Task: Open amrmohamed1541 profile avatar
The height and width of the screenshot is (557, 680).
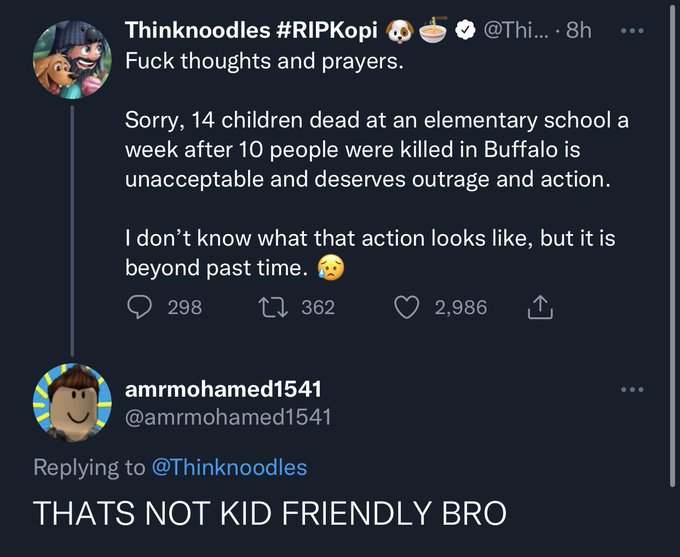Action: click(x=70, y=402)
